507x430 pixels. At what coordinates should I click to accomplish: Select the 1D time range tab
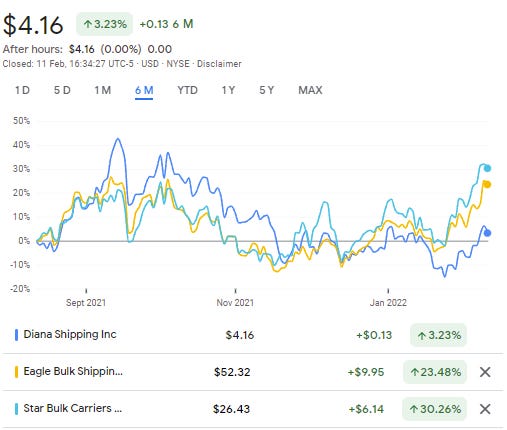(x=22, y=90)
